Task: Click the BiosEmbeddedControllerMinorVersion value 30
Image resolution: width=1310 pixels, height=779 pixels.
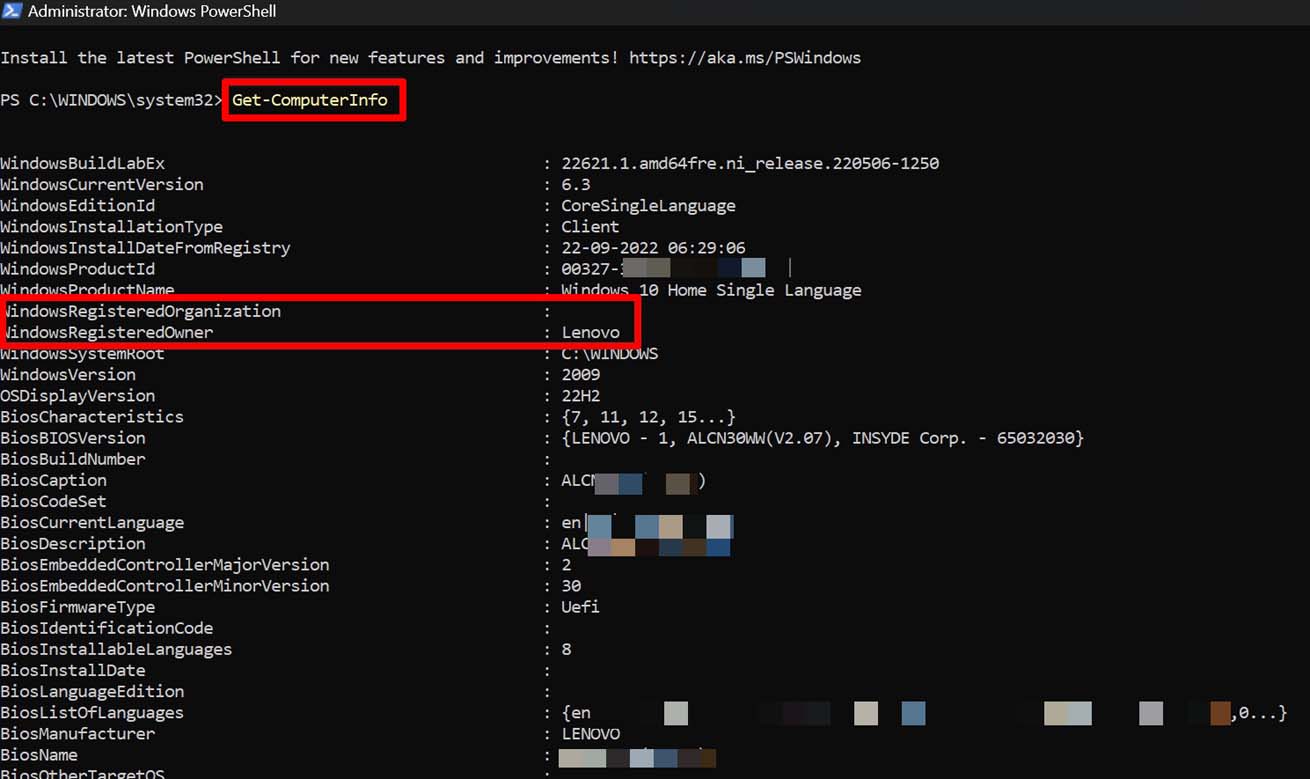Action: 571,585
